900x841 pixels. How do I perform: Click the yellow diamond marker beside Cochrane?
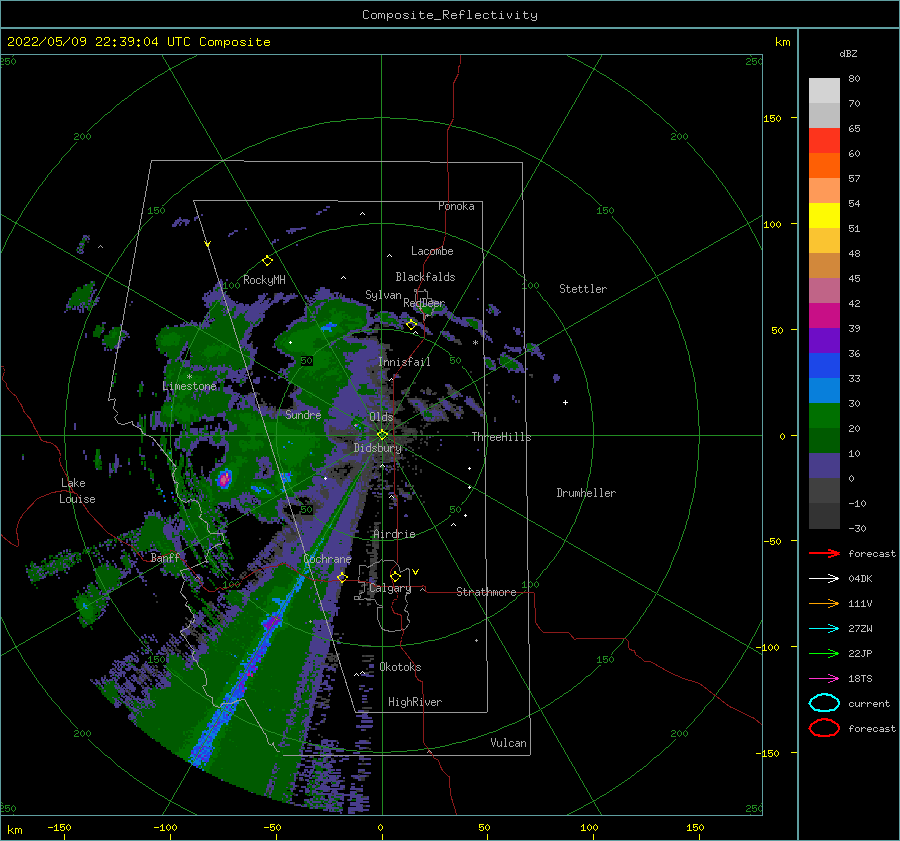click(342, 577)
